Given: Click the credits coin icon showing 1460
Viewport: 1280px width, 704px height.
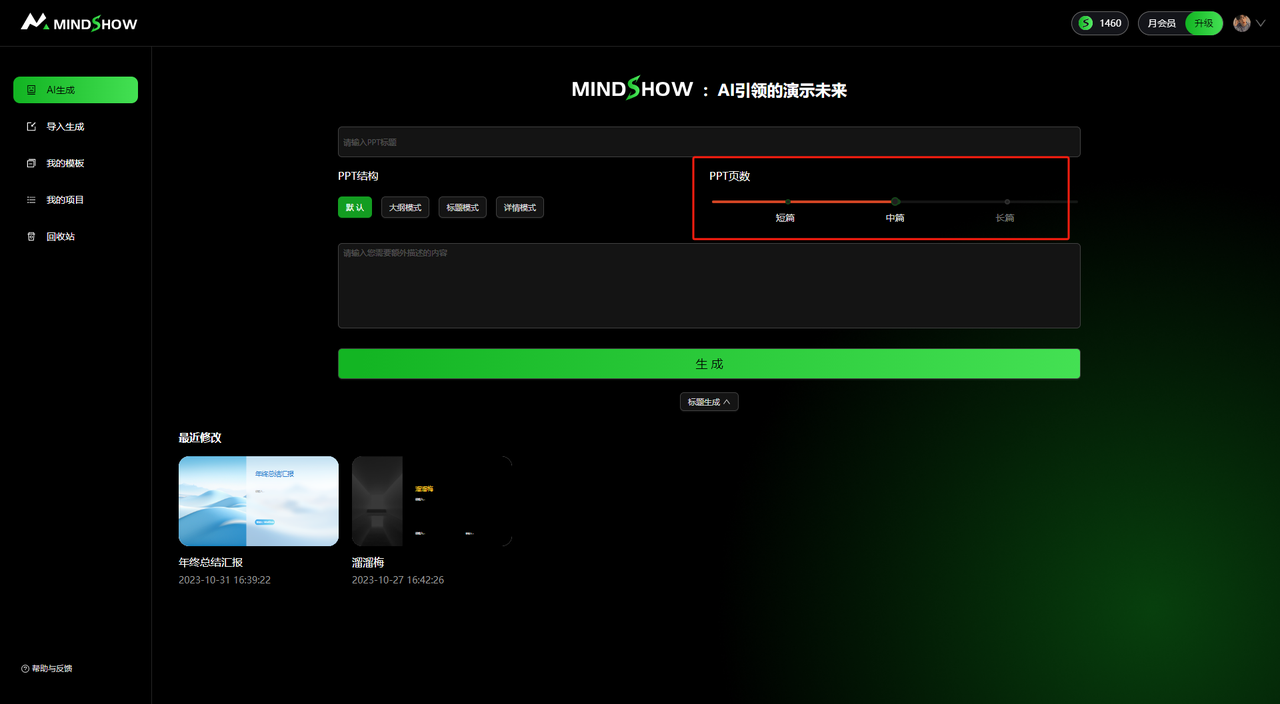Looking at the screenshot, I should (1084, 23).
